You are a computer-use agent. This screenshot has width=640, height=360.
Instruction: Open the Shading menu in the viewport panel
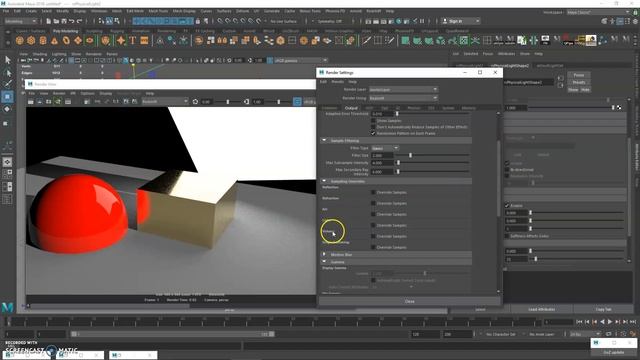[x=40, y=54]
